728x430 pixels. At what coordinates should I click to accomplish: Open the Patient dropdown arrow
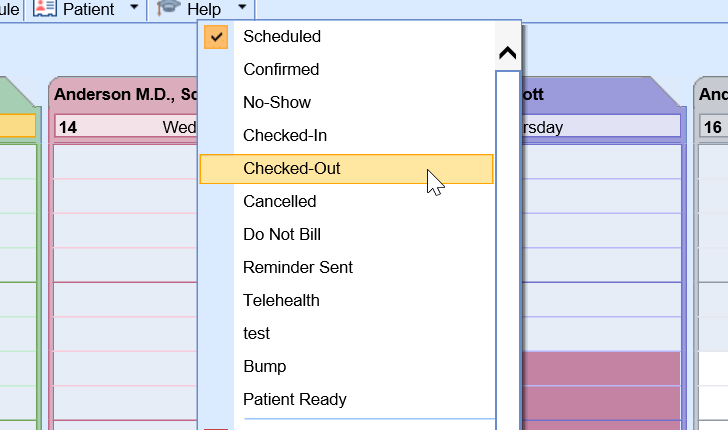pyautogui.click(x=135, y=9)
